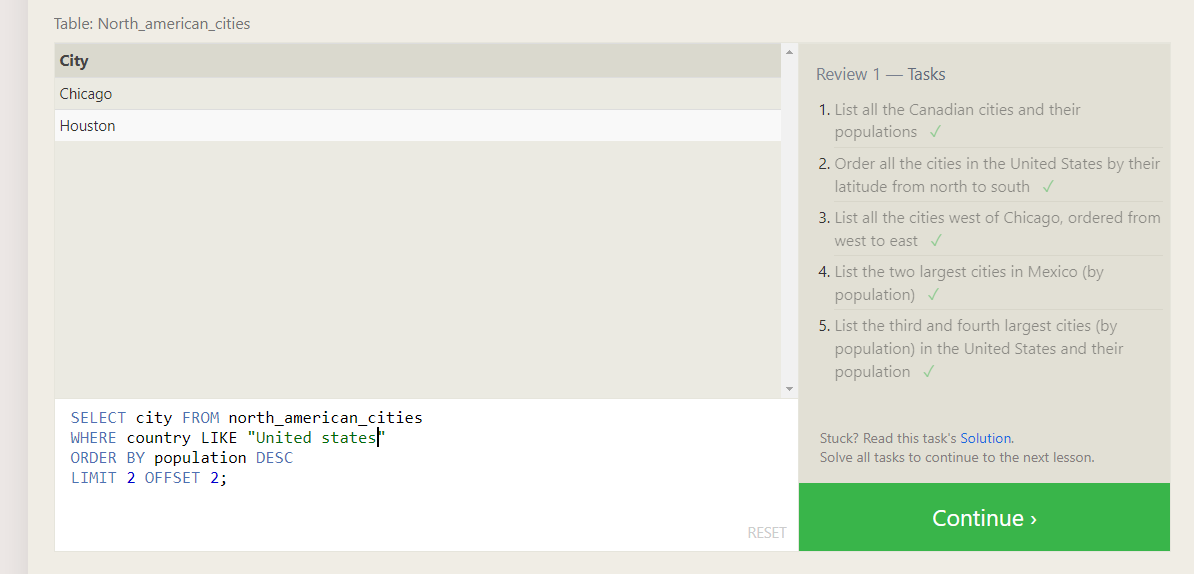Click the "United states" string in the query
Image resolution: width=1194 pixels, height=574 pixels.
coord(316,438)
